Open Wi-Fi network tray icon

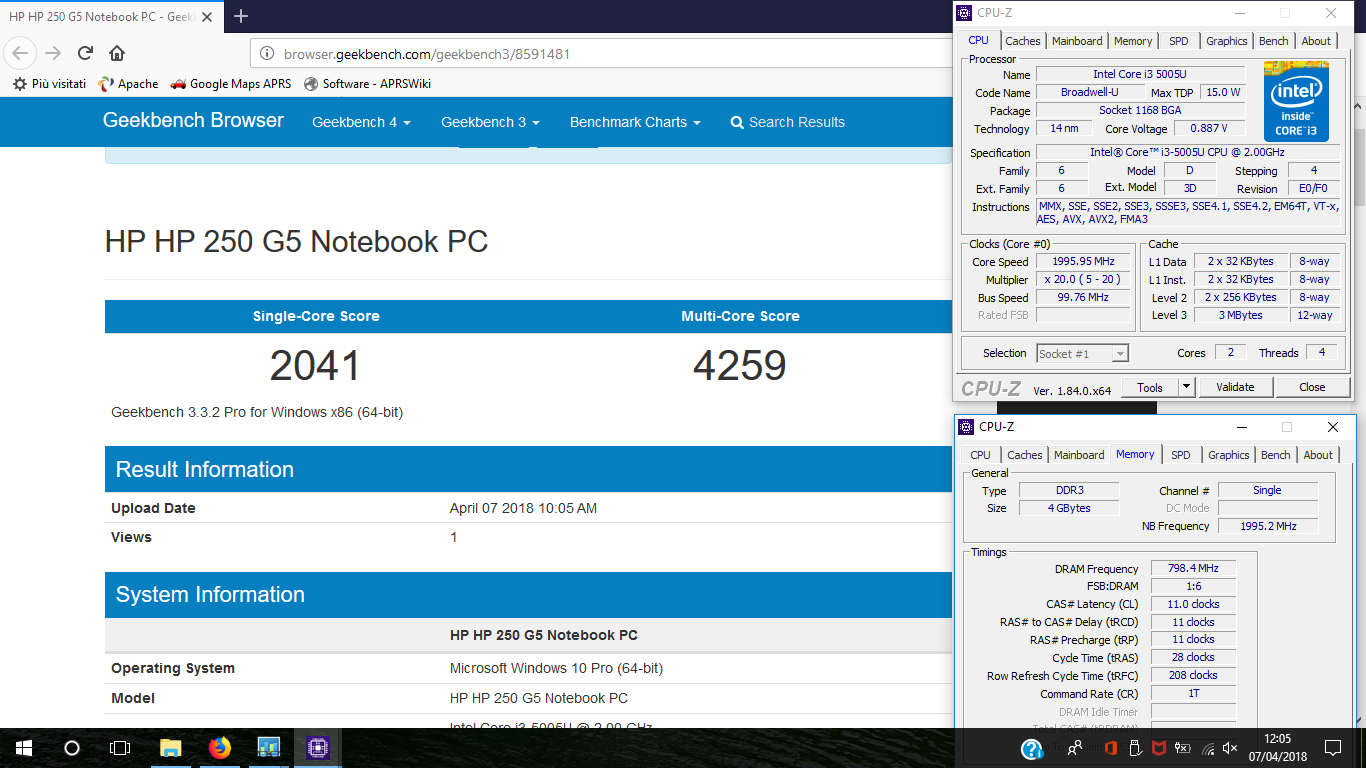(1208, 748)
